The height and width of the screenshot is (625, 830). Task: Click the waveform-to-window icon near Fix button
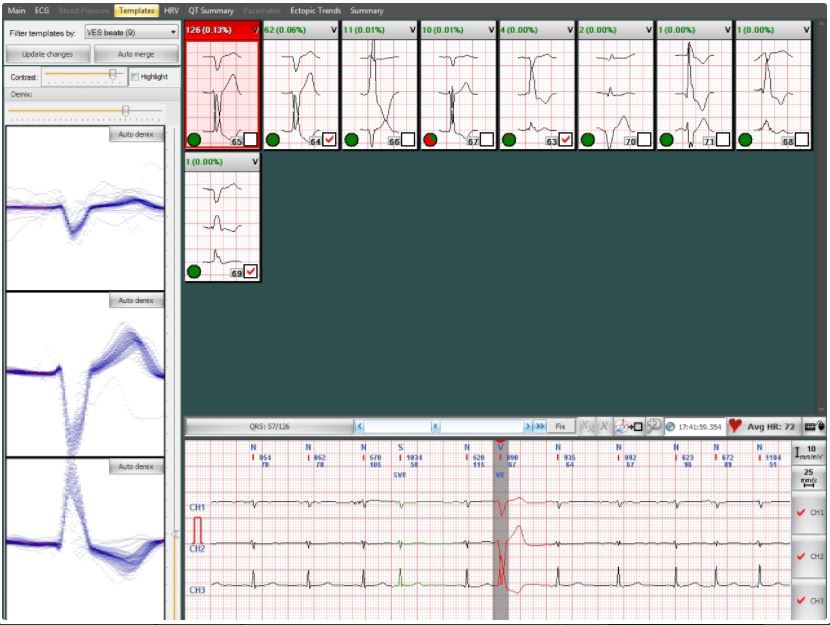629,426
